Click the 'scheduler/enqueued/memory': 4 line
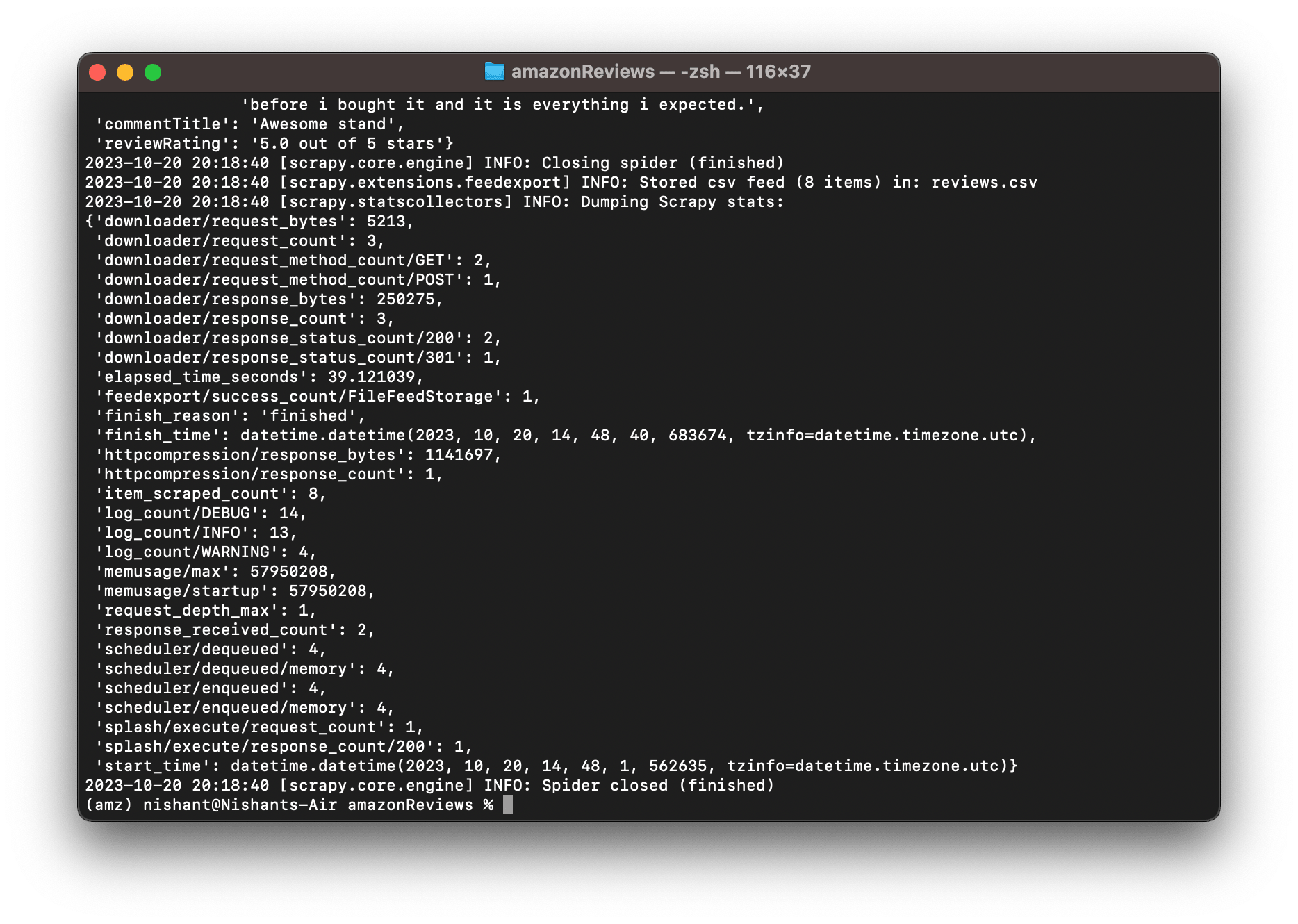 coord(245,708)
